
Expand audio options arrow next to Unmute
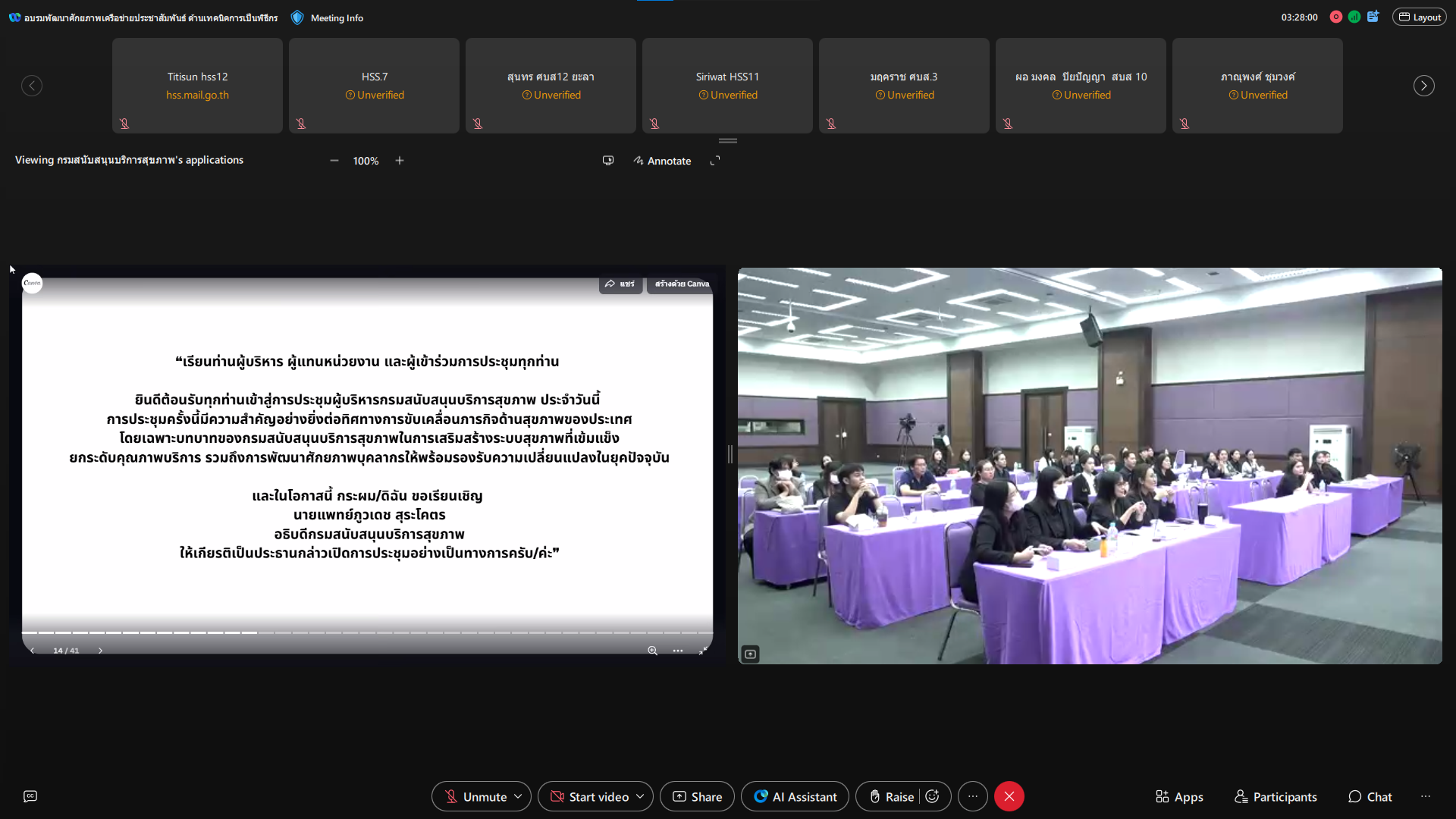point(518,796)
